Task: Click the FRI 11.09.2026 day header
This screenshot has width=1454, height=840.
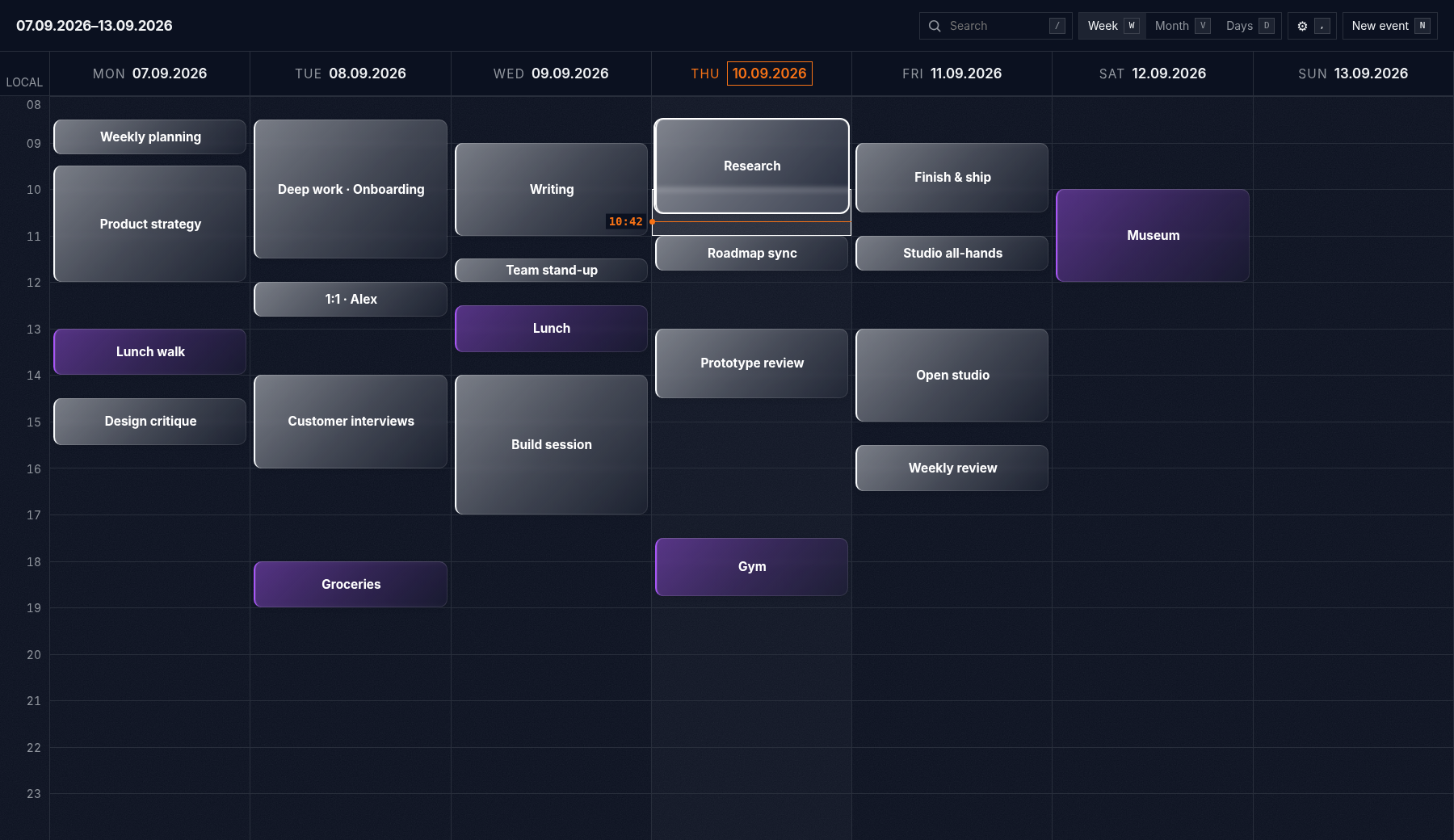Action: coord(952,73)
